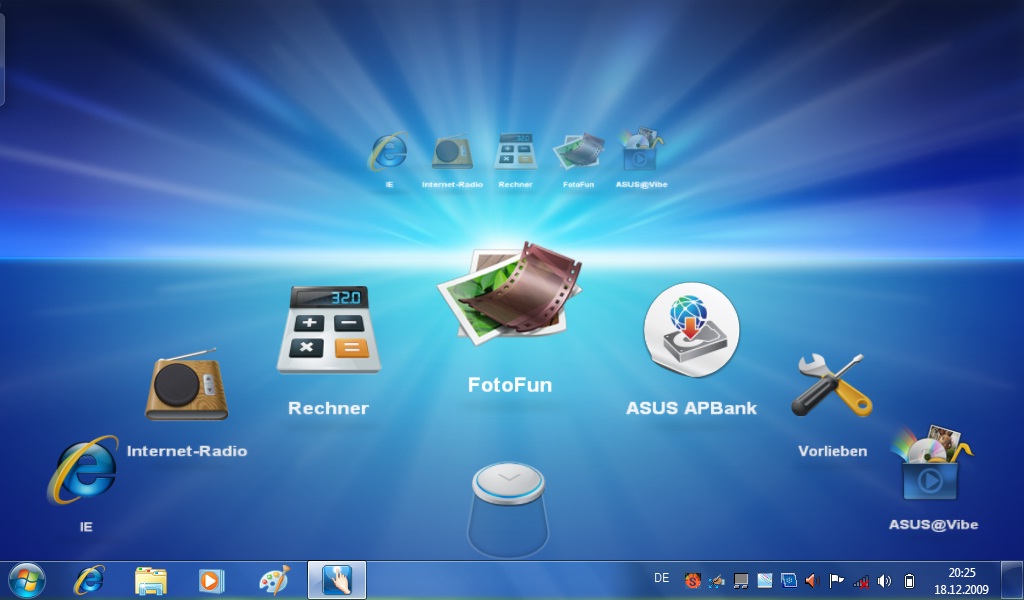Launch the large IE browser icon
1024x600 pixels.
click(x=83, y=470)
